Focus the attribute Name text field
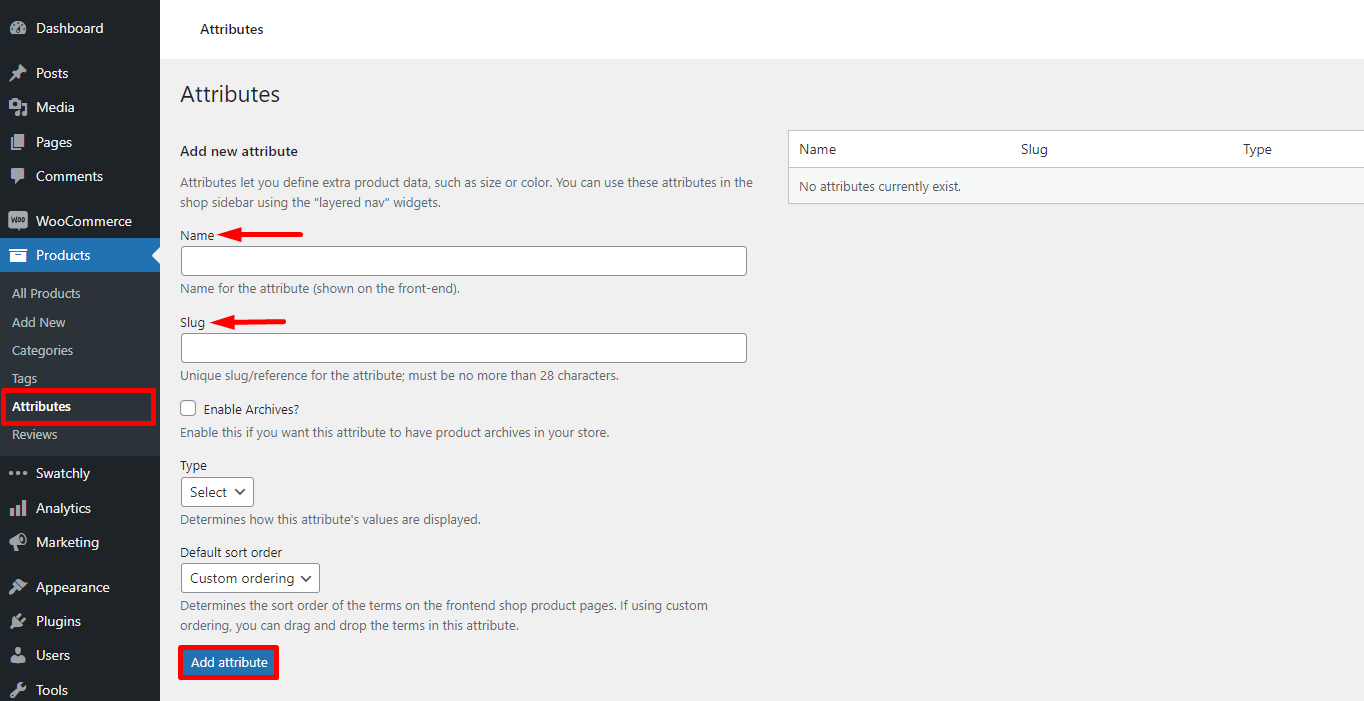The image size is (1364, 701). pos(463,261)
